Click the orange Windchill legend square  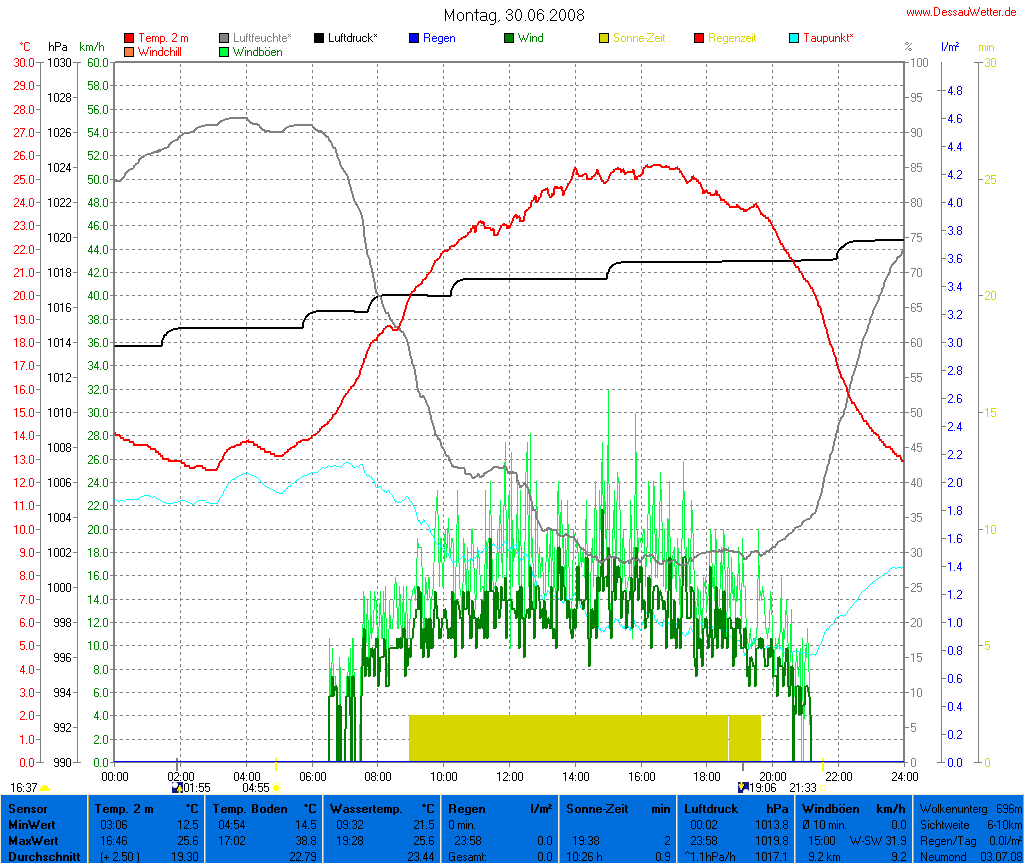129,51
